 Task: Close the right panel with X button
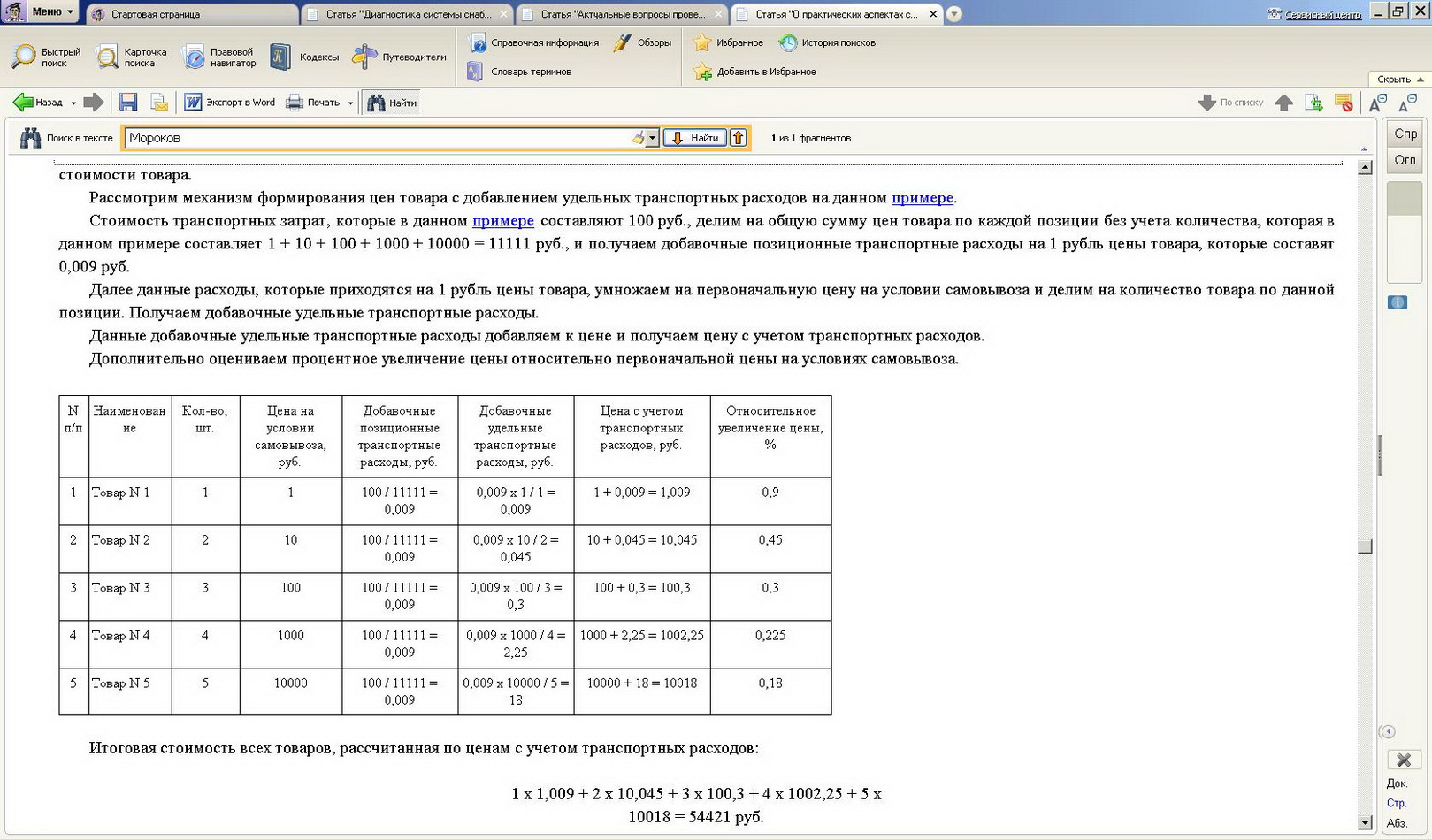[x=1403, y=760]
